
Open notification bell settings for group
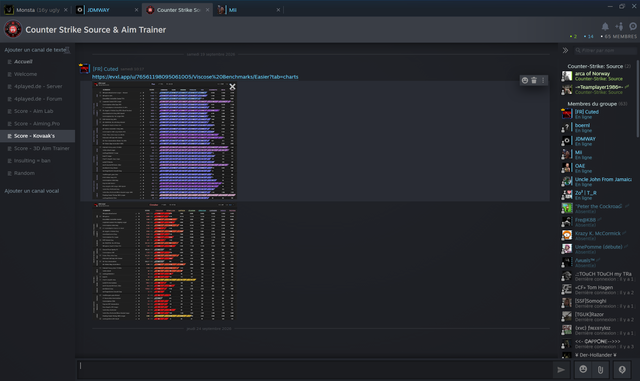coord(605,27)
